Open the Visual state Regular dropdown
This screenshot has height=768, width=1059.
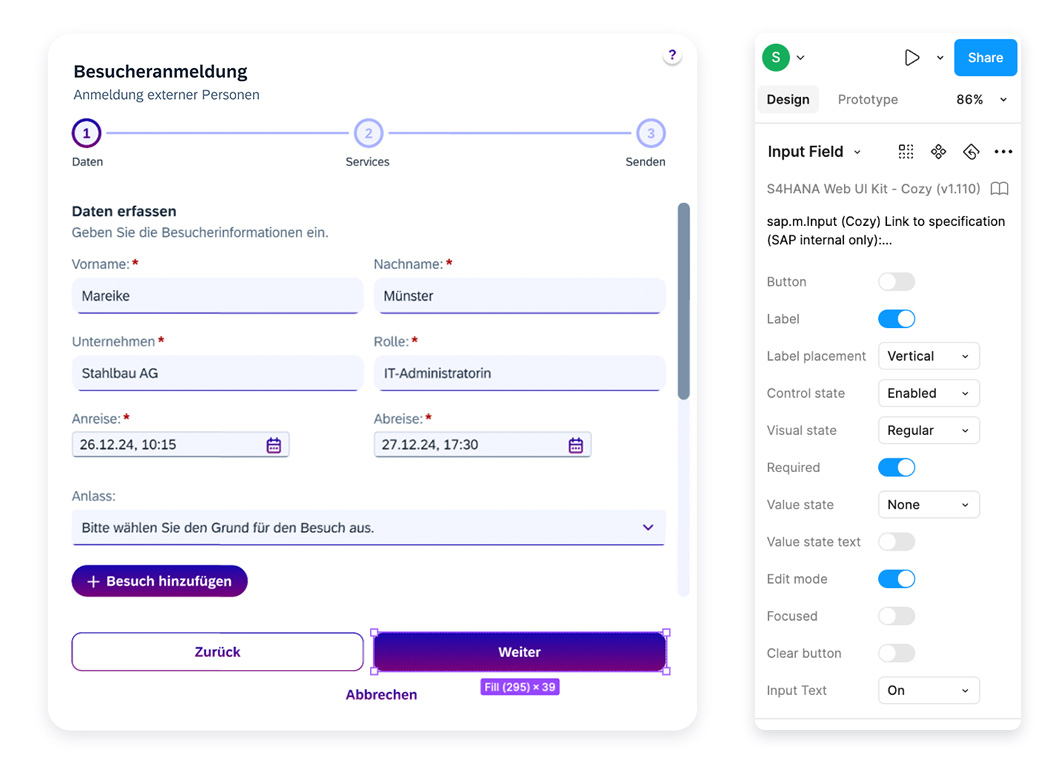929,430
